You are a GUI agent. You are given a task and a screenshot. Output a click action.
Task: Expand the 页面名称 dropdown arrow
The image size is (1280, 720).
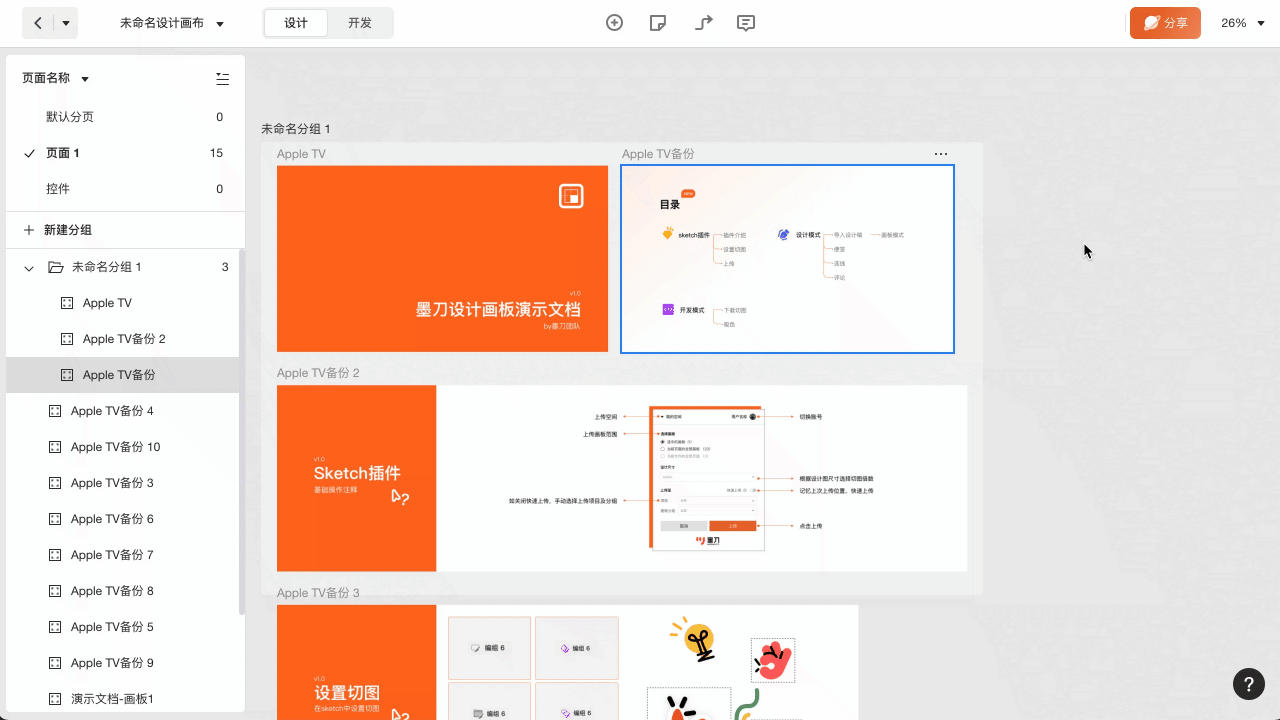[x=85, y=79]
